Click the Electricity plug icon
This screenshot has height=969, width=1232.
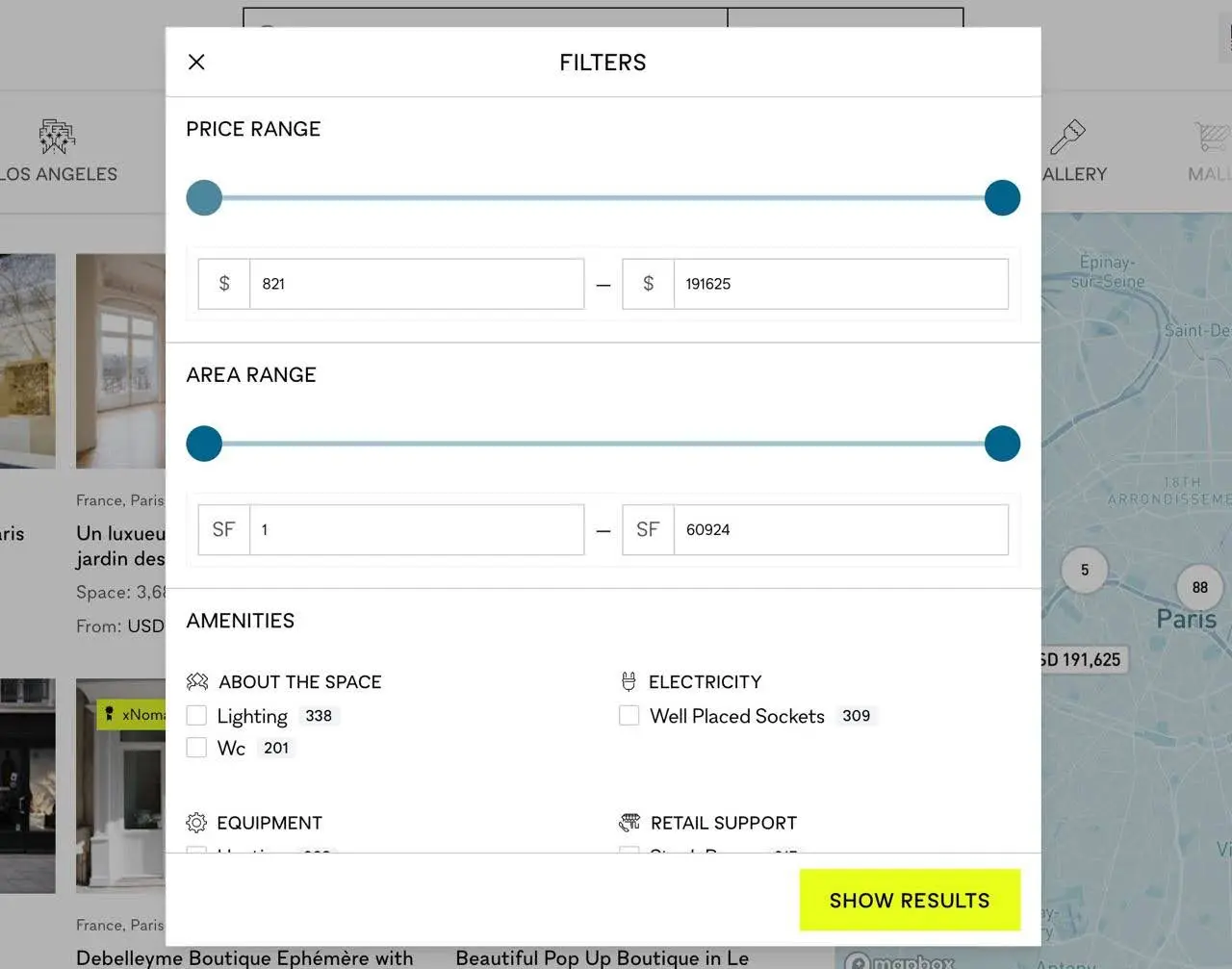point(630,681)
